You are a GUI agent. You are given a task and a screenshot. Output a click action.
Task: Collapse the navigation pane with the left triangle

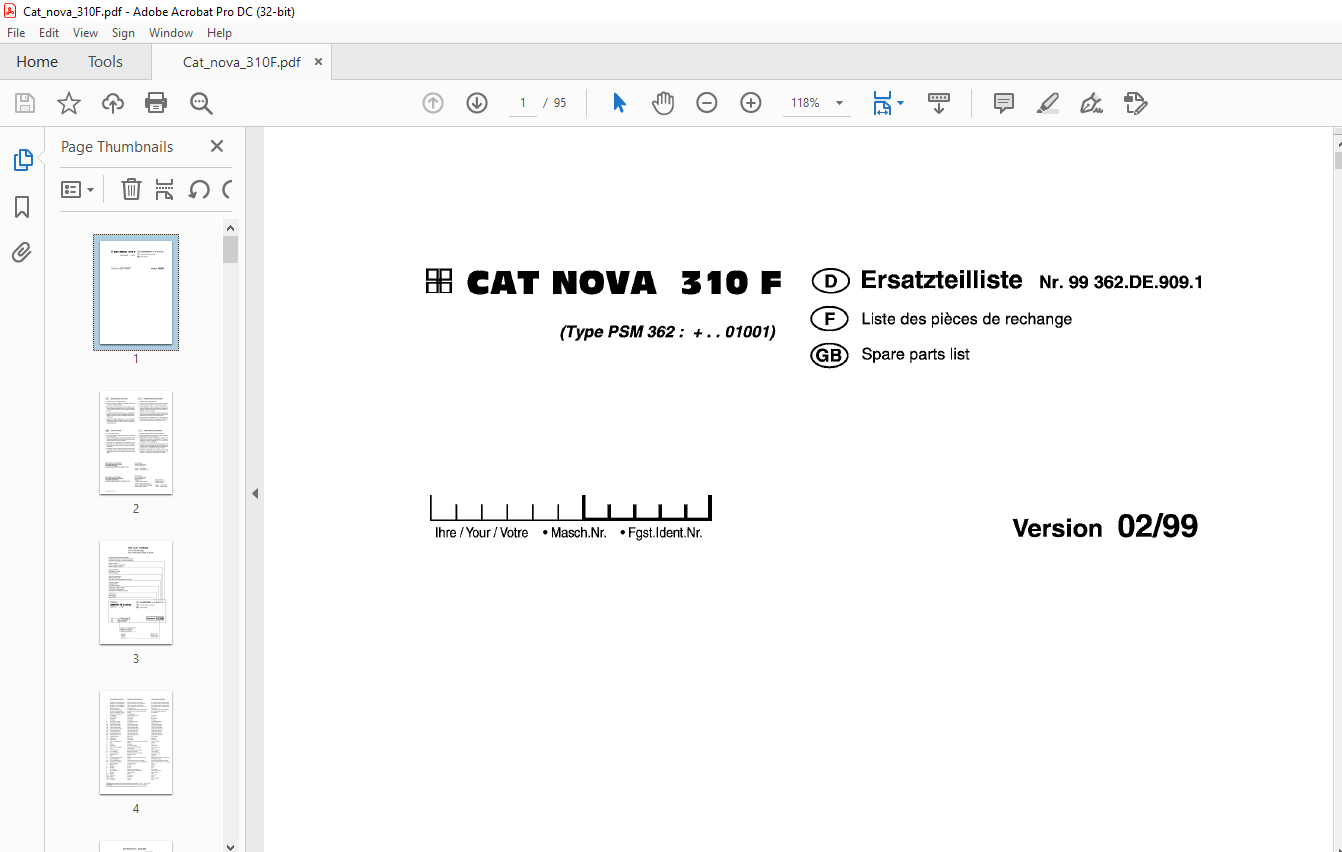(x=254, y=493)
